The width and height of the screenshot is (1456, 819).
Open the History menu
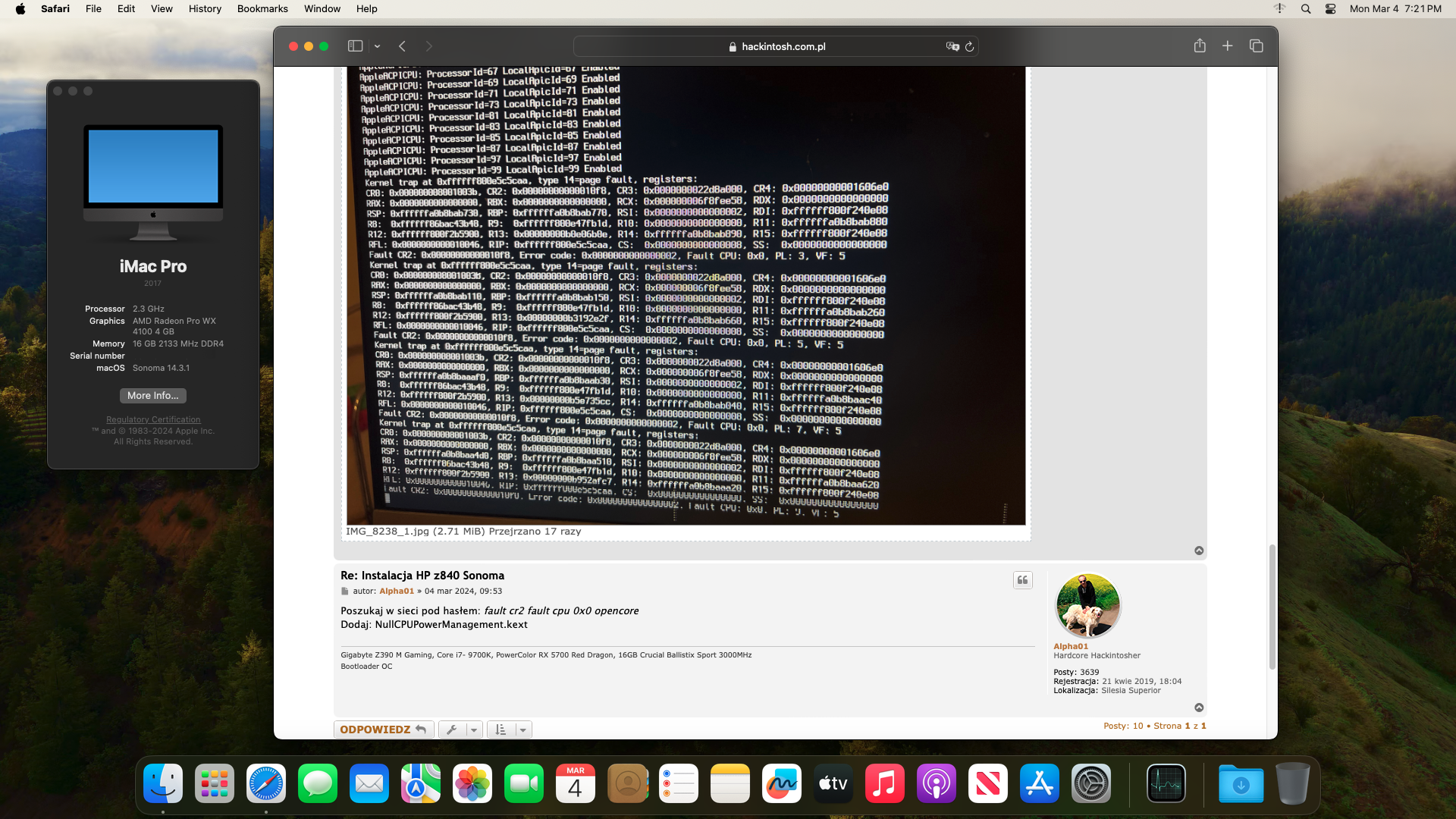click(205, 8)
